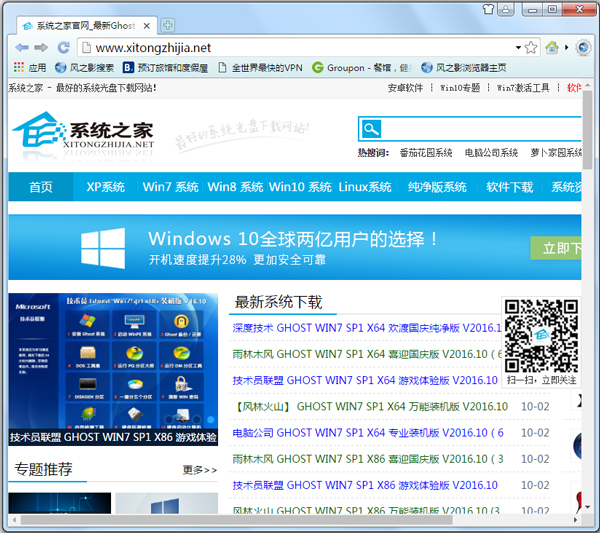Open 深度技术 GHOST WIN7 SP1 X64 link
Image resolution: width=600 pixels, height=533 pixels.
[x=367, y=328]
